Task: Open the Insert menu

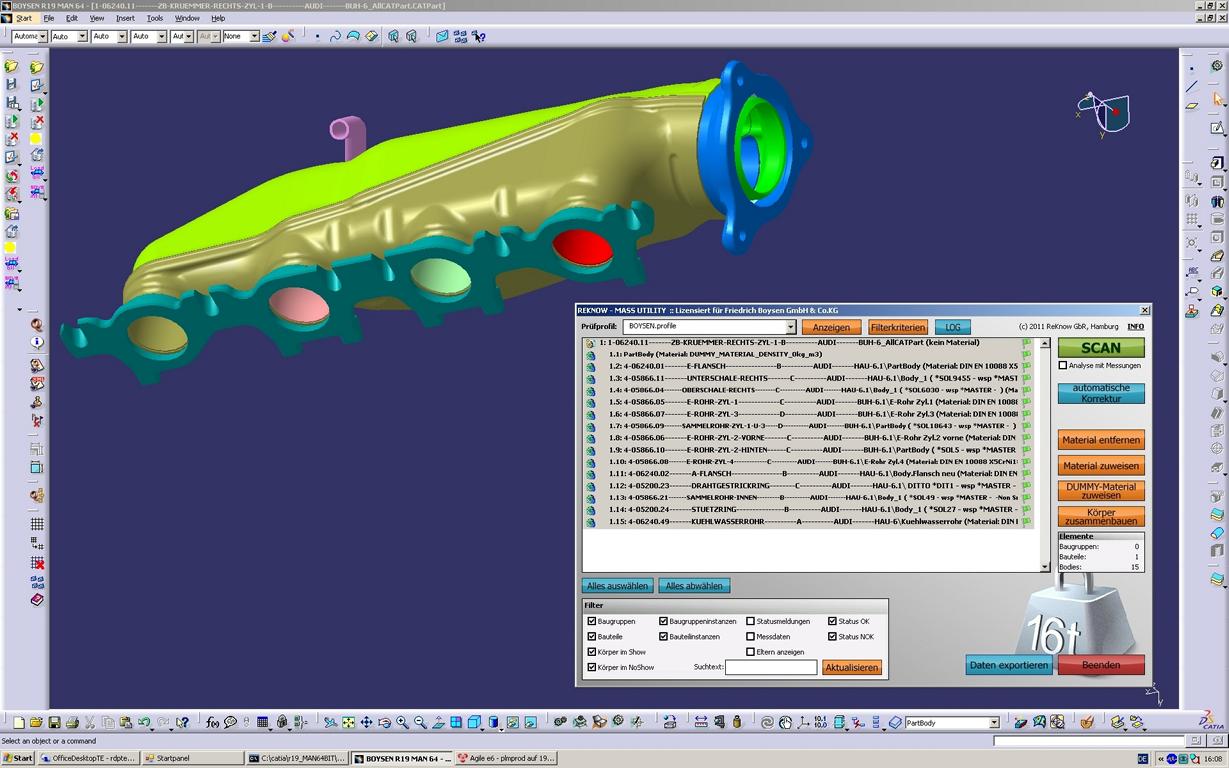Action: (x=125, y=18)
